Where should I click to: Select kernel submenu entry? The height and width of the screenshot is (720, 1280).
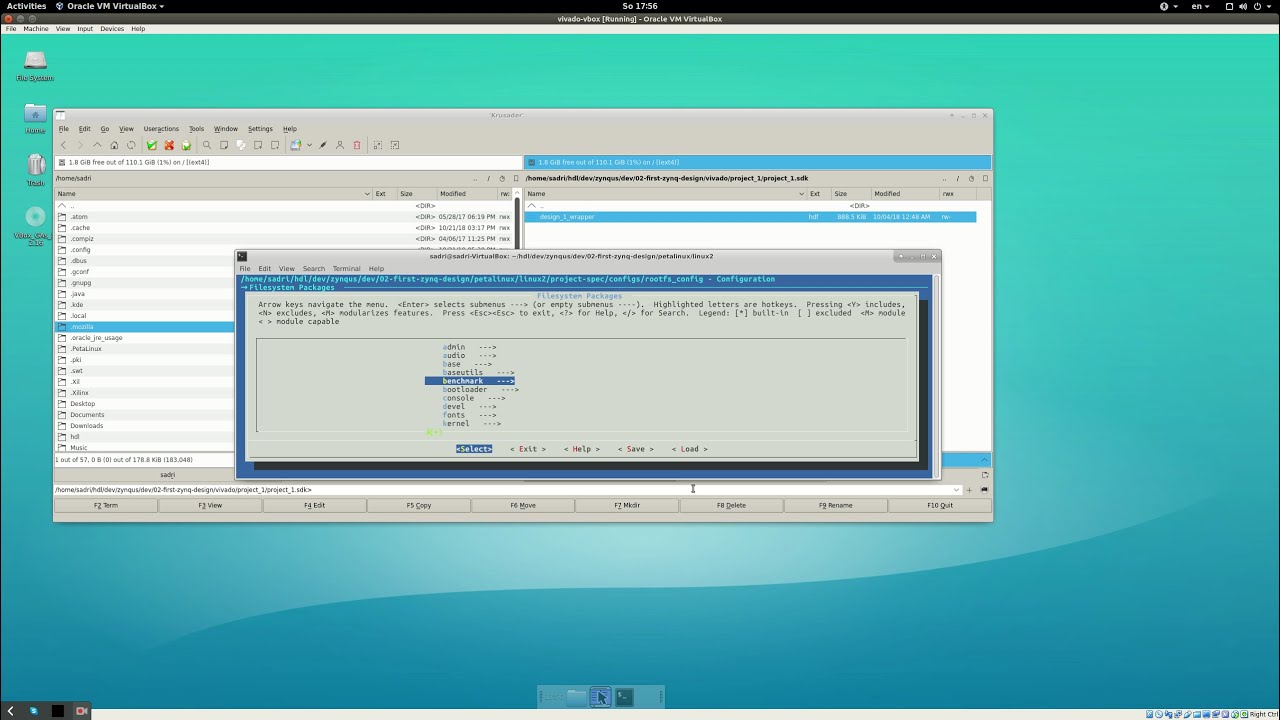click(471, 423)
